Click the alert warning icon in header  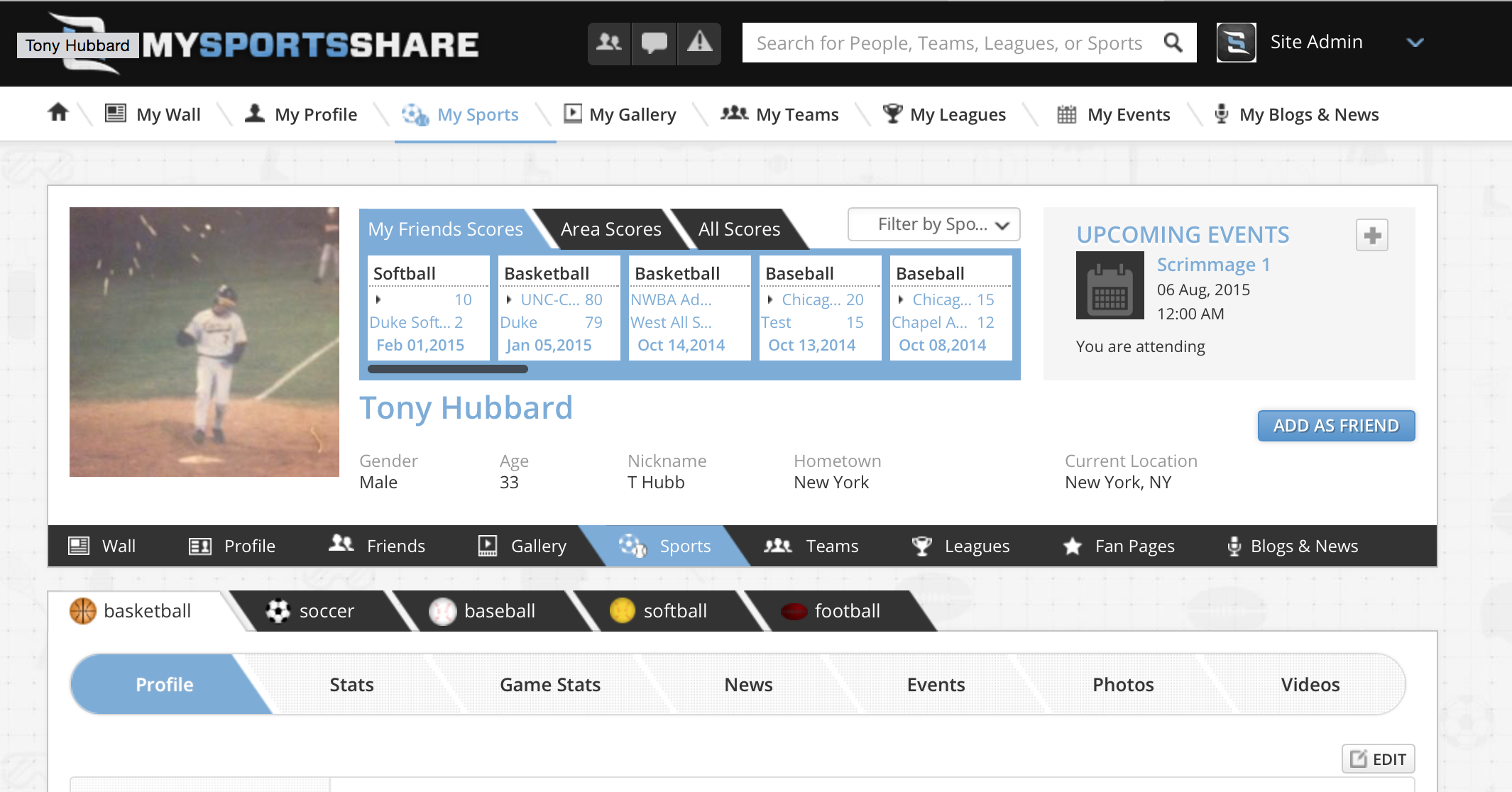coord(699,43)
